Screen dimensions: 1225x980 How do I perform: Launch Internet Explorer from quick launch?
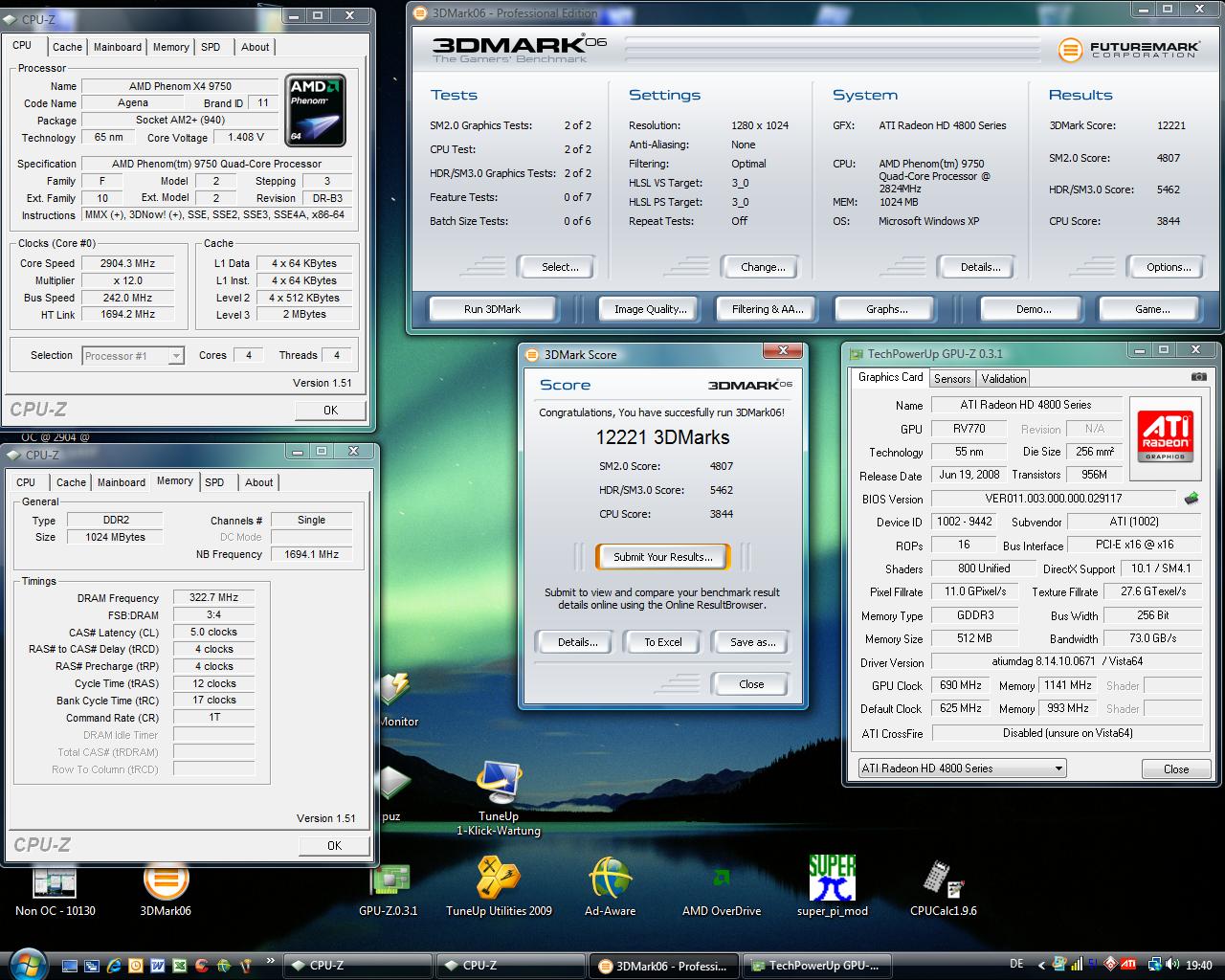tap(115, 966)
